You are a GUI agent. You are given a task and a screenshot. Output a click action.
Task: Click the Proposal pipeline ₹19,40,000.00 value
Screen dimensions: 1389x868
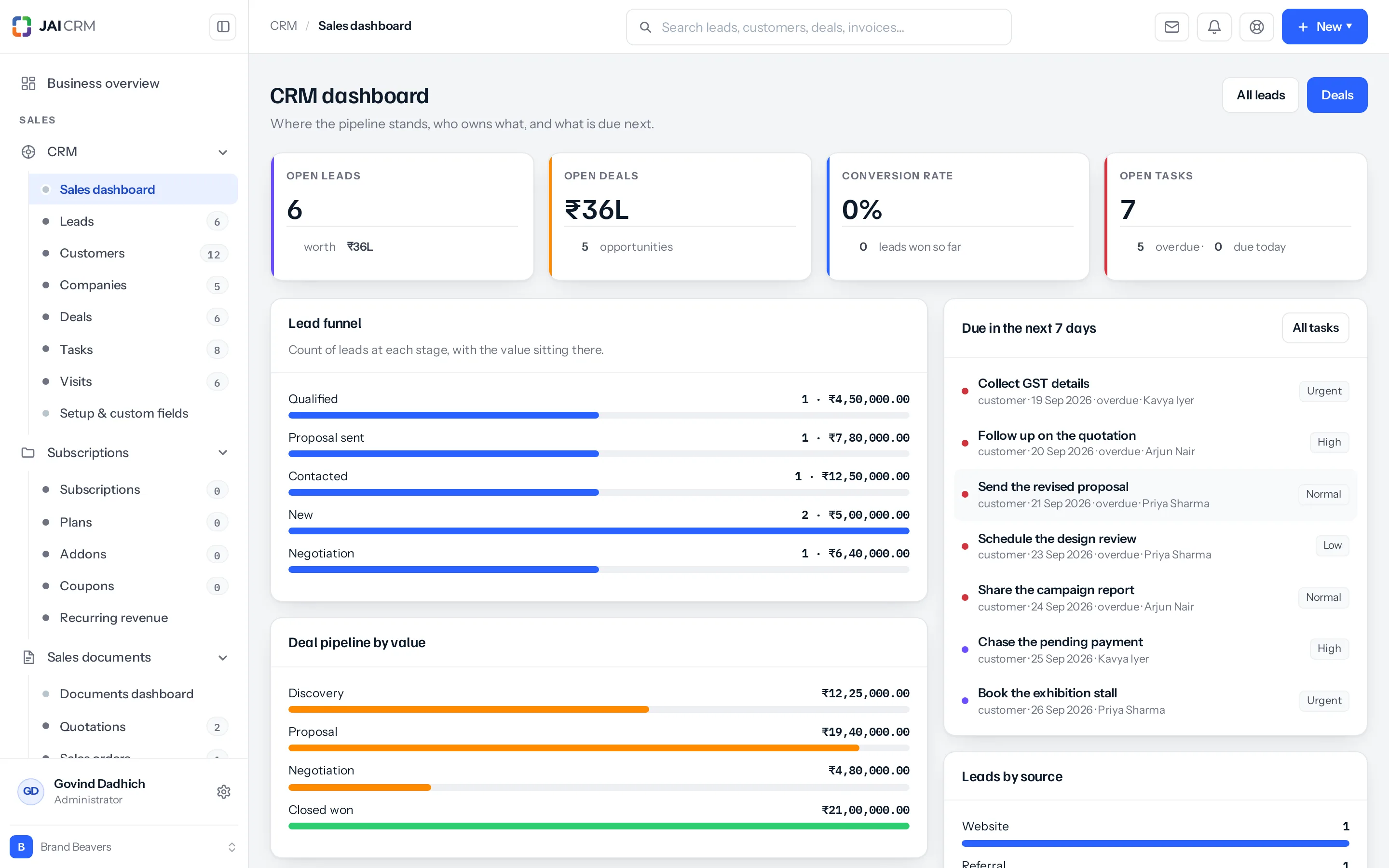pos(865,732)
